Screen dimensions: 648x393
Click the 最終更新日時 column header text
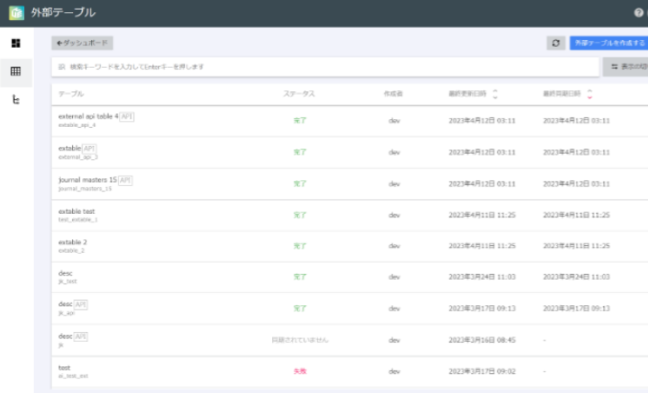(x=467, y=94)
